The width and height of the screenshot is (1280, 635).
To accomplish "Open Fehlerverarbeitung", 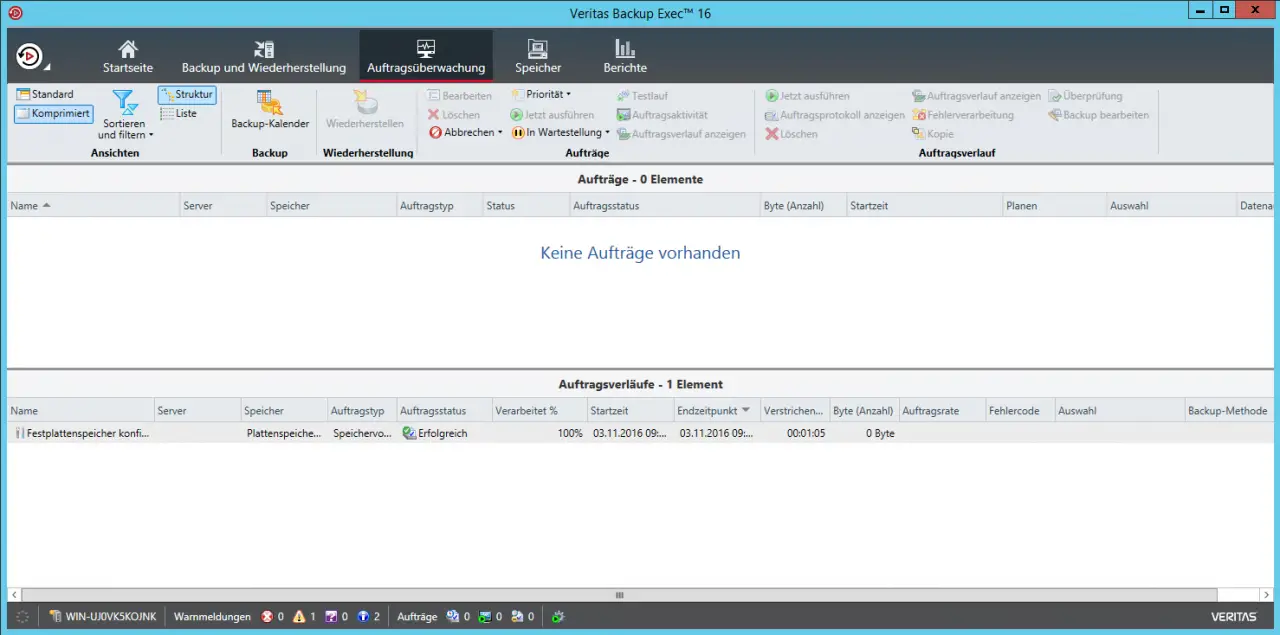I will point(963,115).
